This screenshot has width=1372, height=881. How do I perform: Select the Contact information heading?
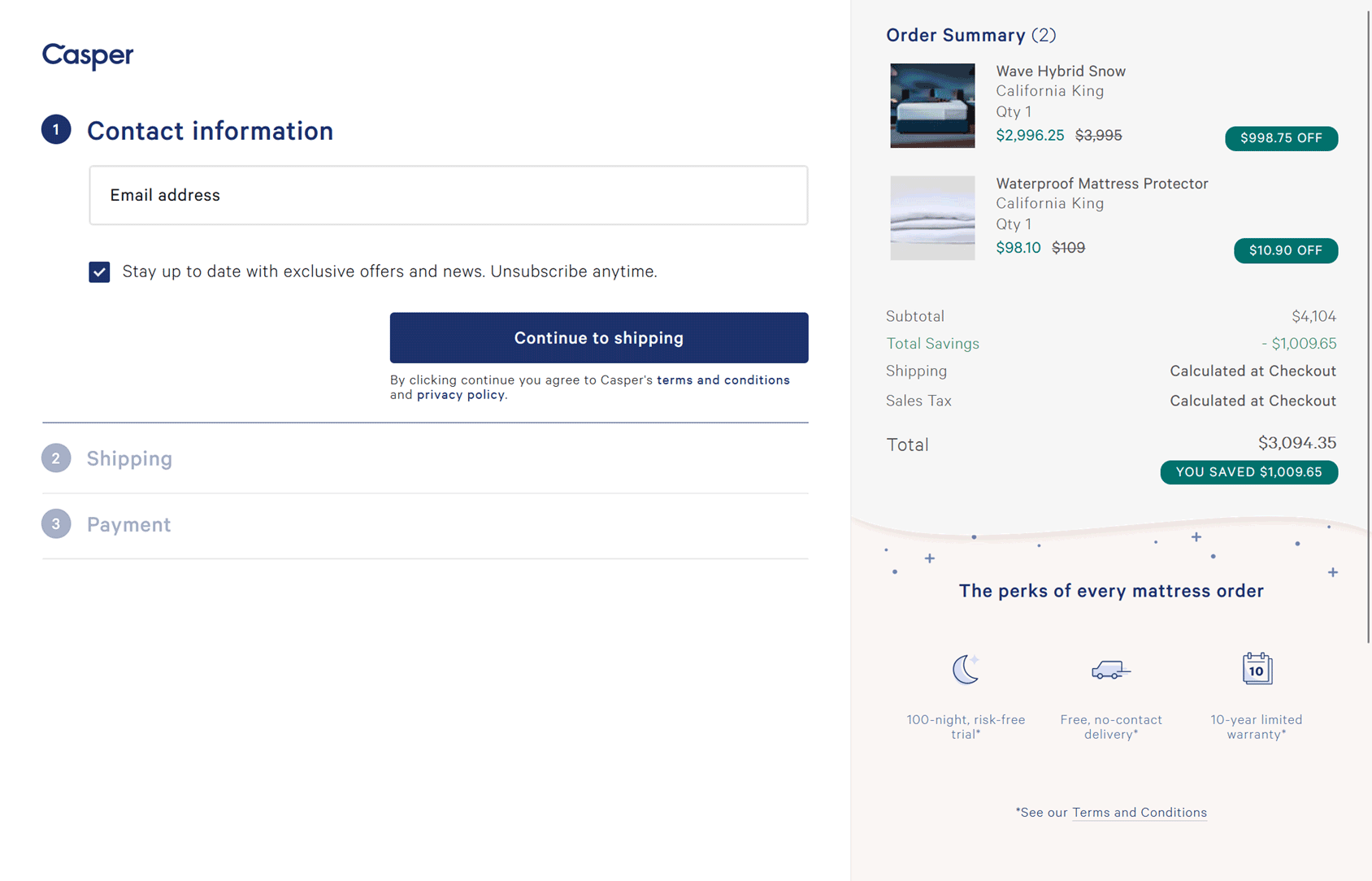point(210,131)
